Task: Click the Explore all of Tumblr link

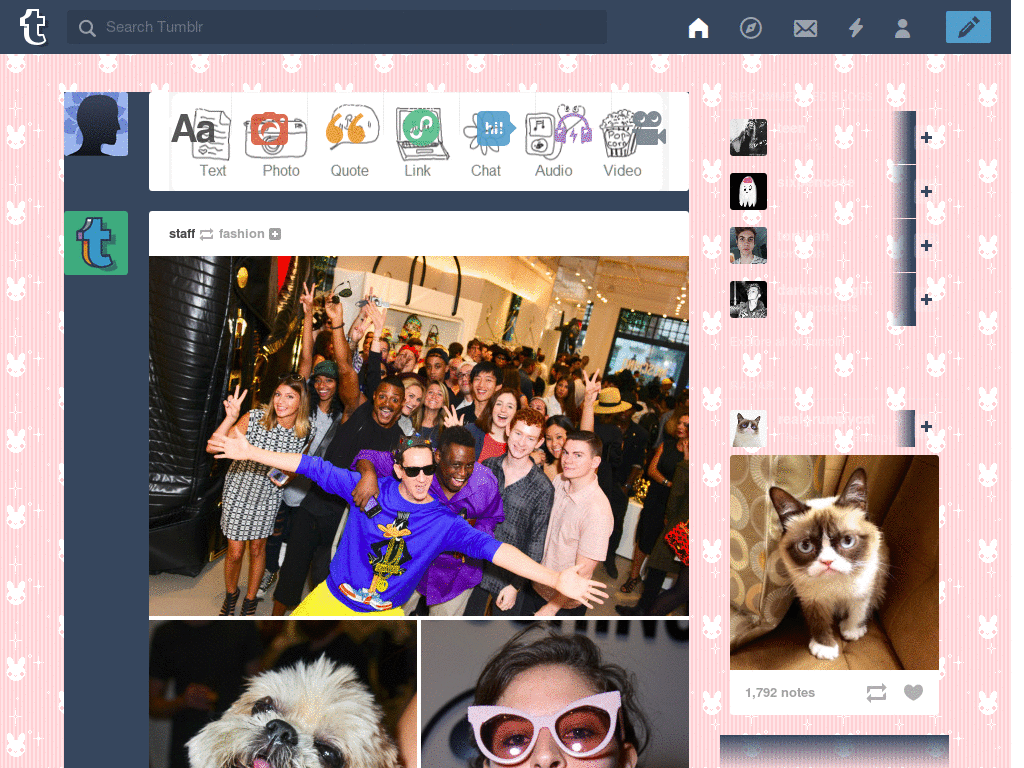Action: [x=787, y=341]
